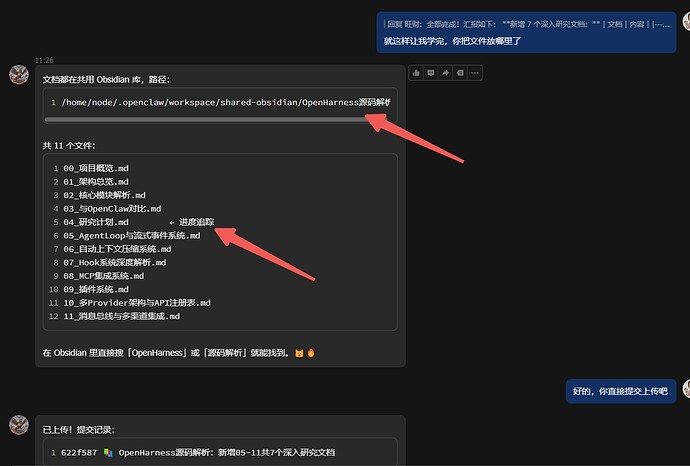
Task: Click the forward arrow icon on message
Action: click(x=446, y=72)
